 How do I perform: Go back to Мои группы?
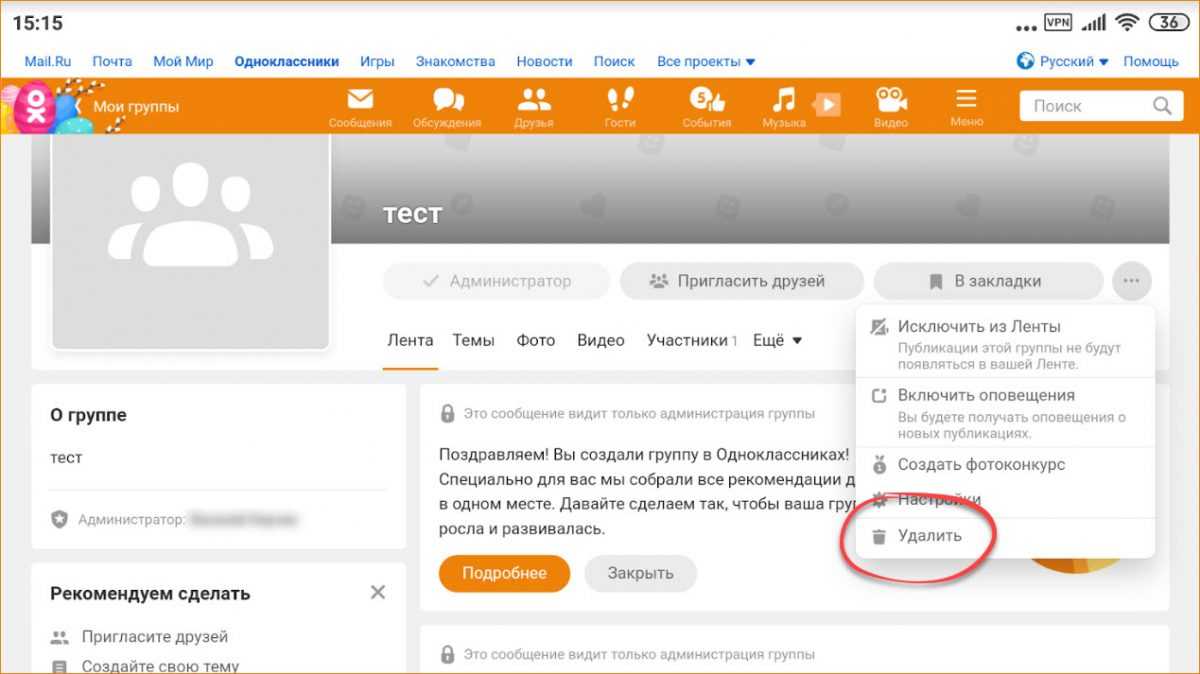129,106
